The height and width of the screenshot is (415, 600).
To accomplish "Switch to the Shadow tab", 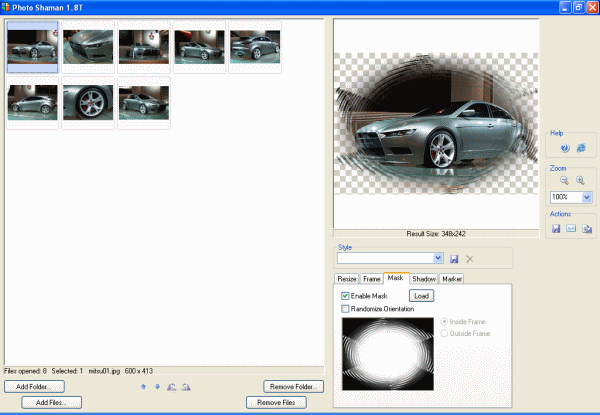I will (x=423, y=278).
